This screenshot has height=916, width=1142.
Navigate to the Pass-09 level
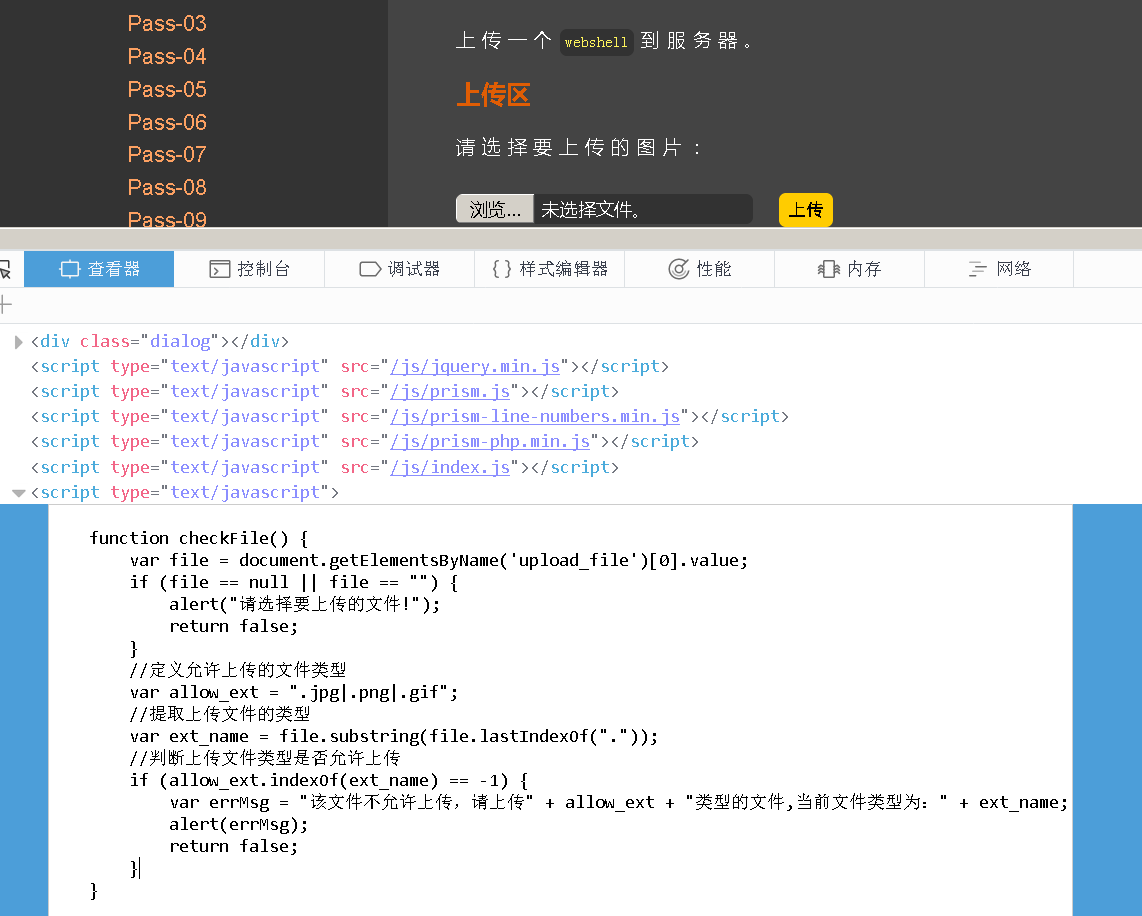tap(166, 219)
